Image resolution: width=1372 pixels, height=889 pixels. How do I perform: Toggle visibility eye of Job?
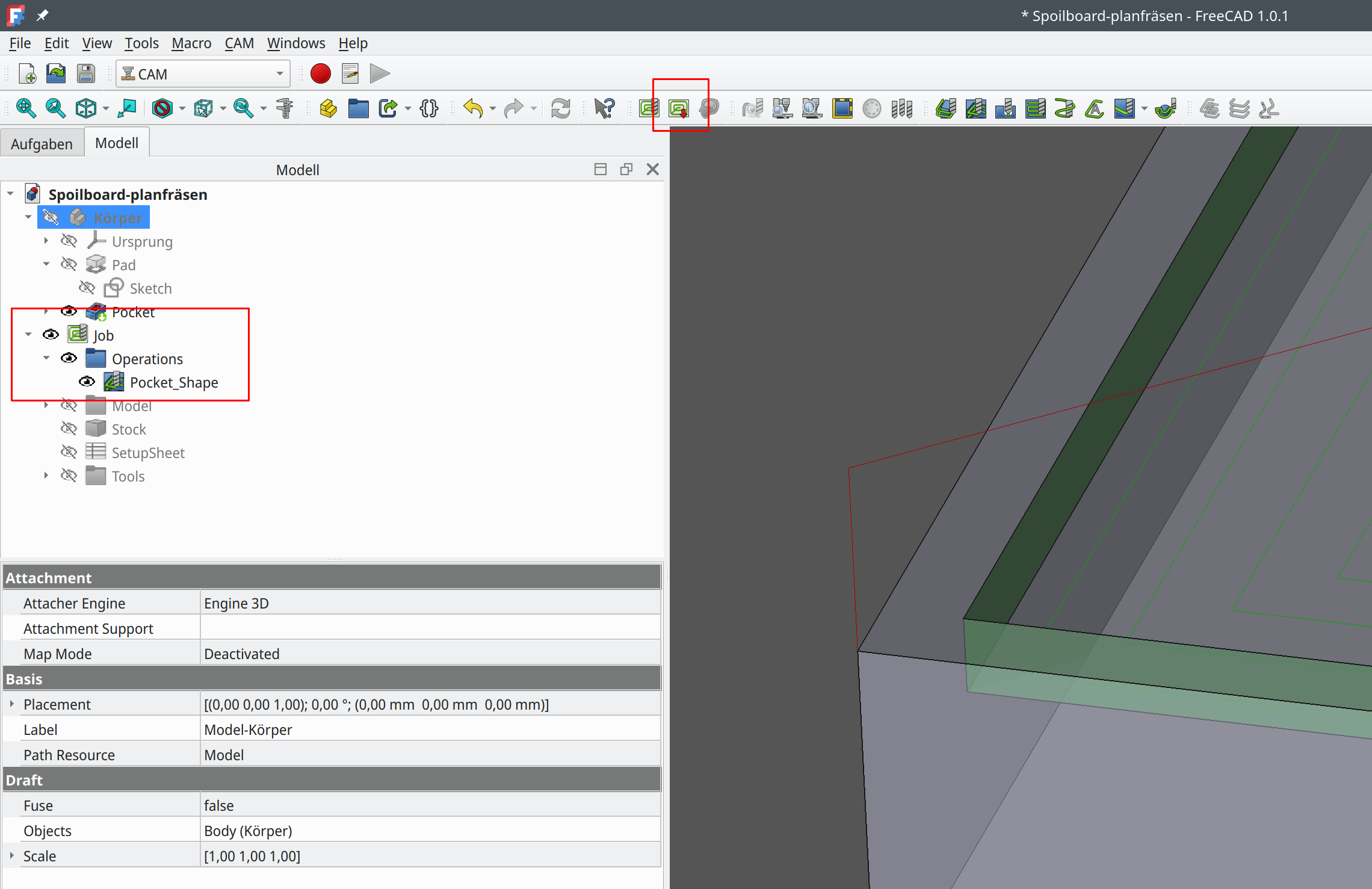pyautogui.click(x=51, y=335)
